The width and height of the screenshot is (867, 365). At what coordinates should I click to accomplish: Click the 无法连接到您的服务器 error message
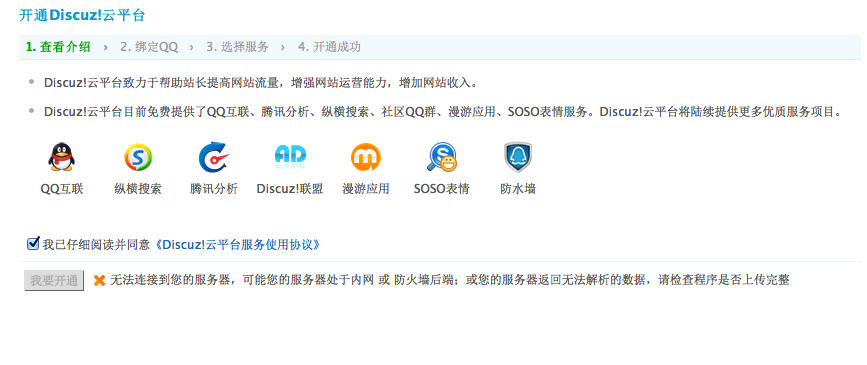450,280
